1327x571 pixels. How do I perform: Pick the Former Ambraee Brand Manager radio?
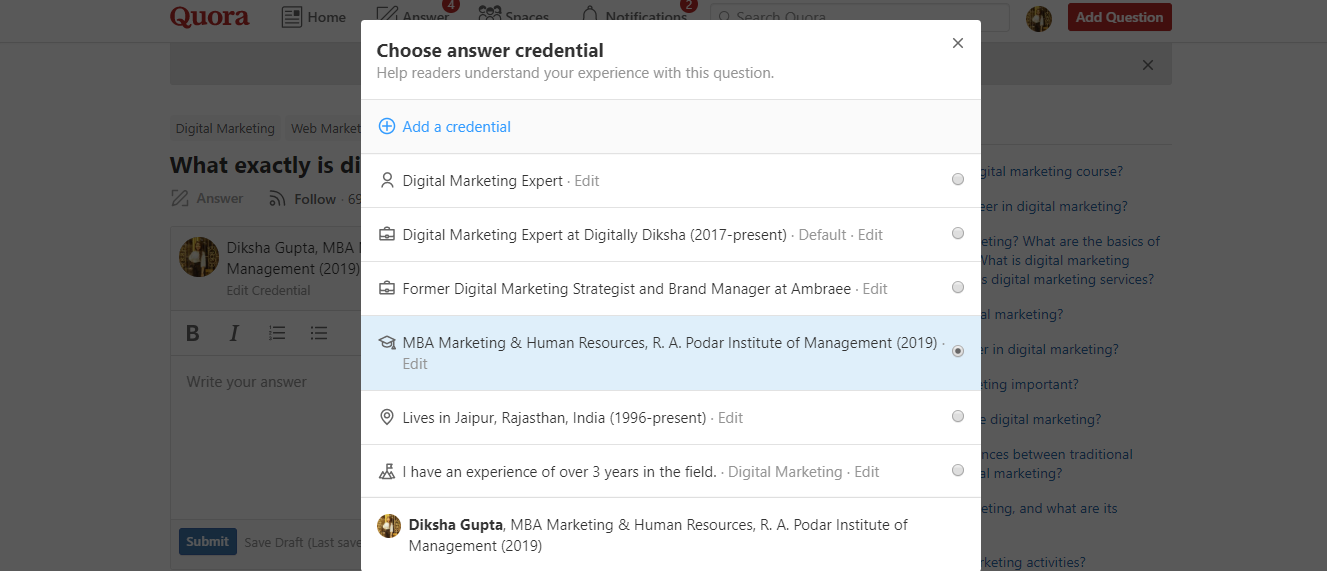tap(958, 288)
